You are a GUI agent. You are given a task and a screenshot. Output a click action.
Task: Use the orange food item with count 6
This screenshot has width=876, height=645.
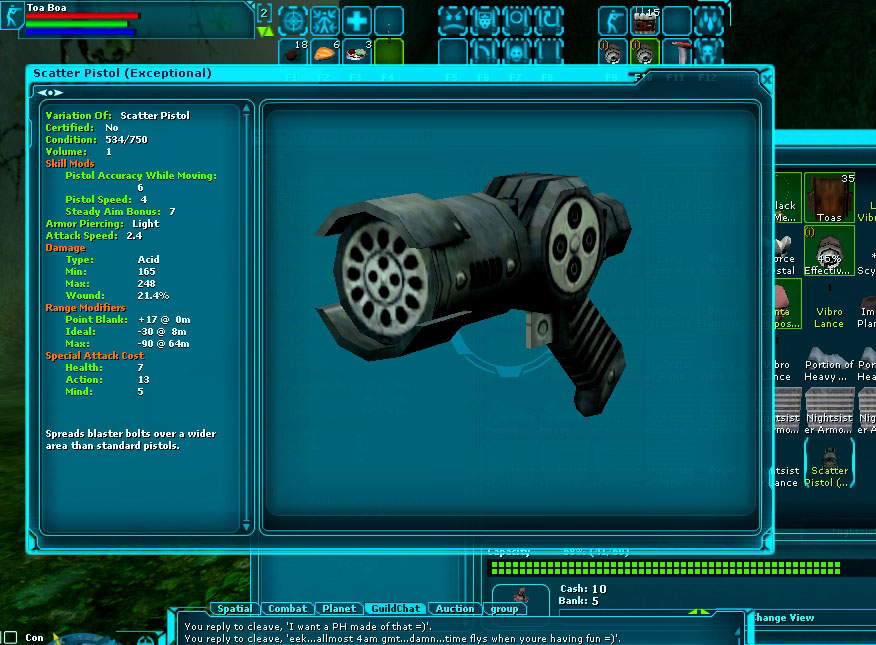(325, 51)
